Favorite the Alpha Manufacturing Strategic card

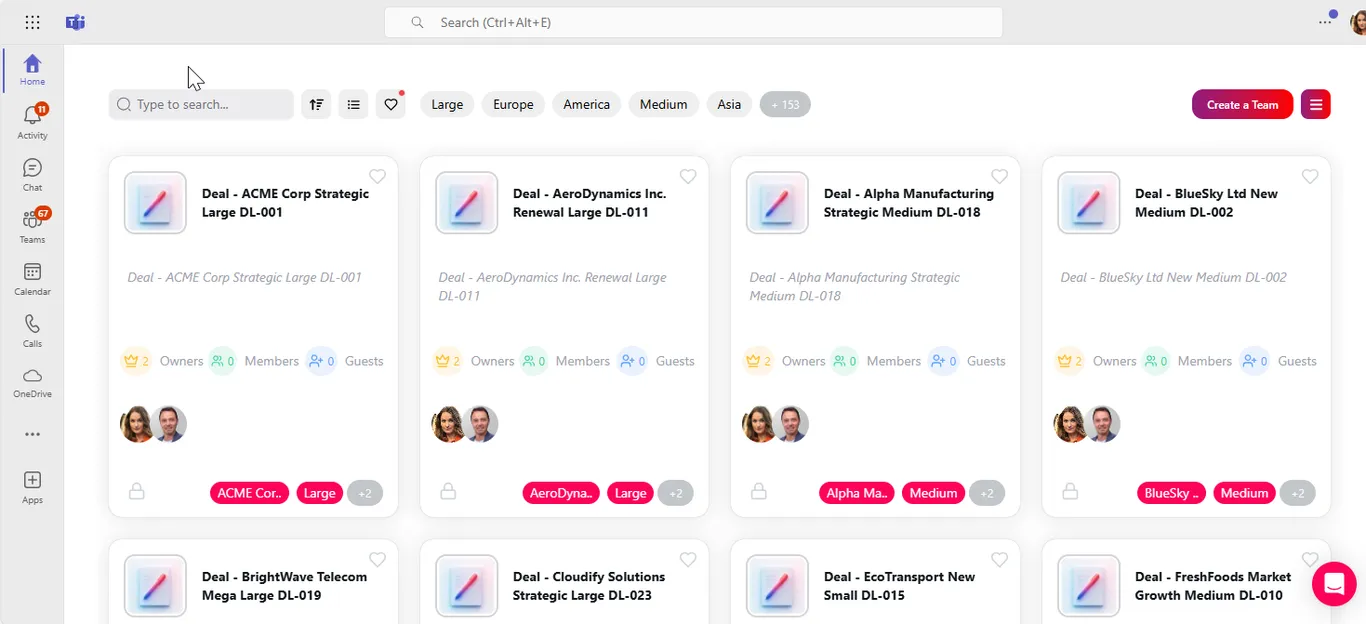click(999, 176)
